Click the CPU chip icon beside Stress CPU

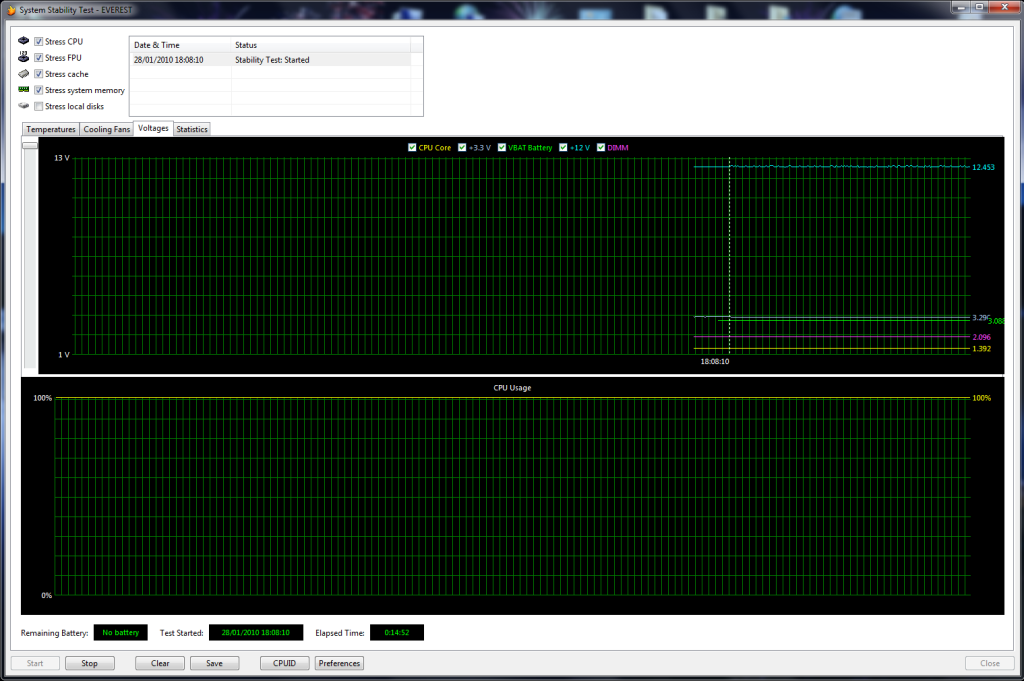(23, 42)
